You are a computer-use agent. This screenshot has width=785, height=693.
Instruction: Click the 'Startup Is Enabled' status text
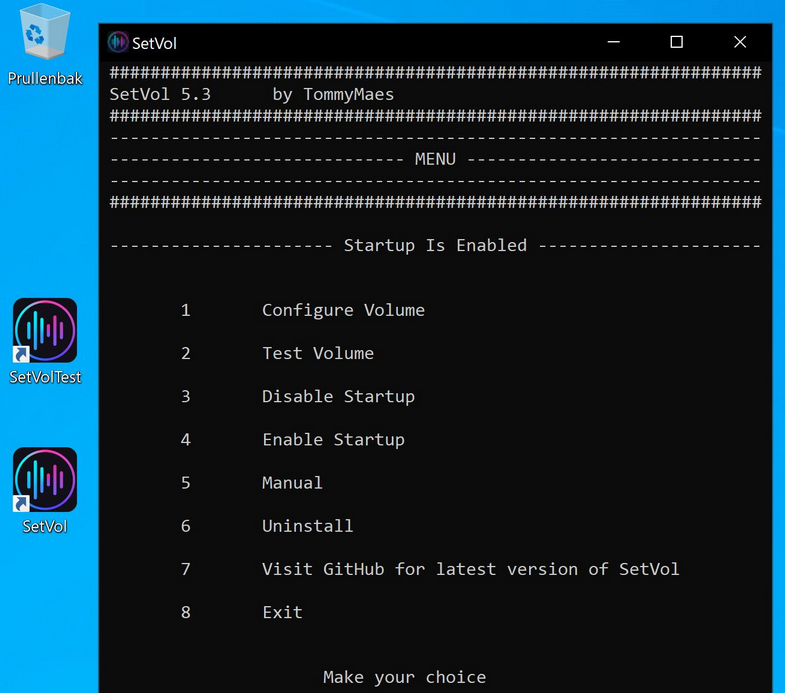coord(435,245)
